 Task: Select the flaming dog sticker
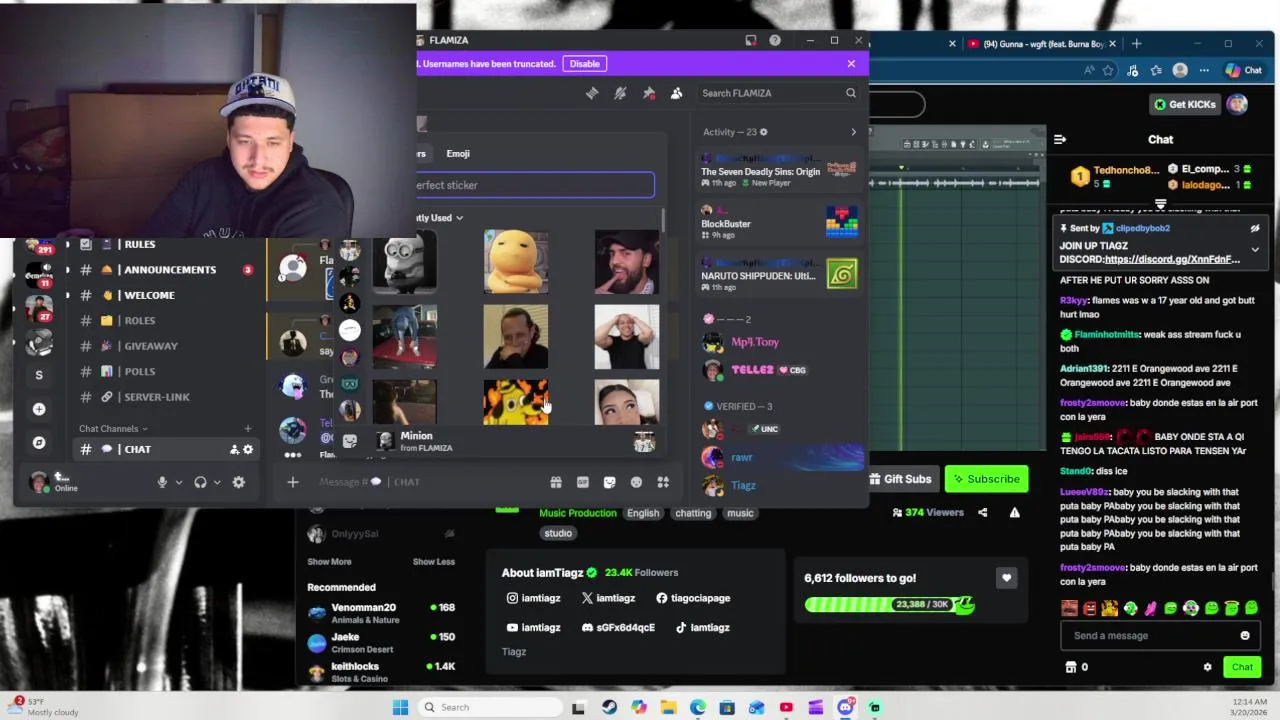tap(516, 402)
